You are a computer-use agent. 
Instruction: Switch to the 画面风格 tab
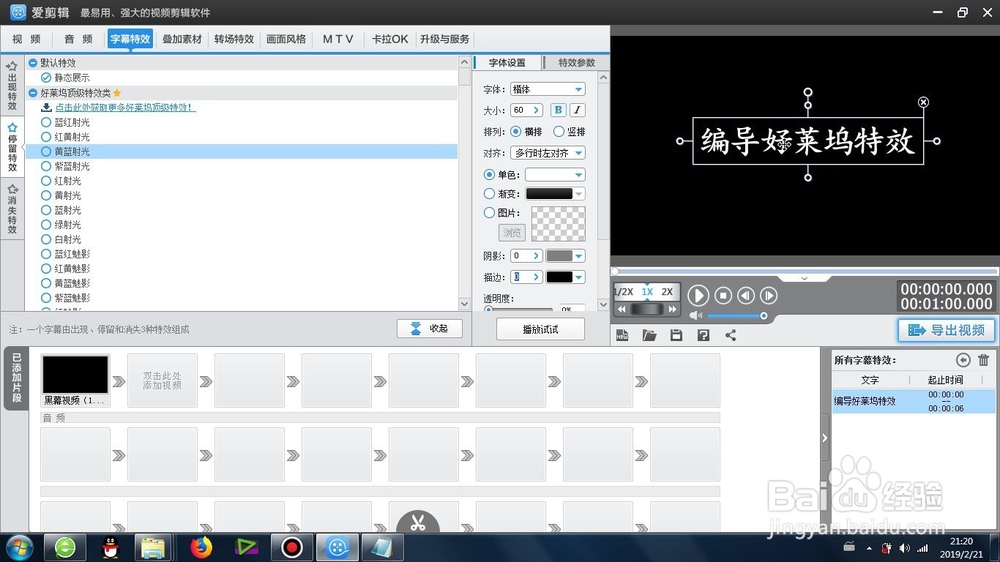(286, 39)
